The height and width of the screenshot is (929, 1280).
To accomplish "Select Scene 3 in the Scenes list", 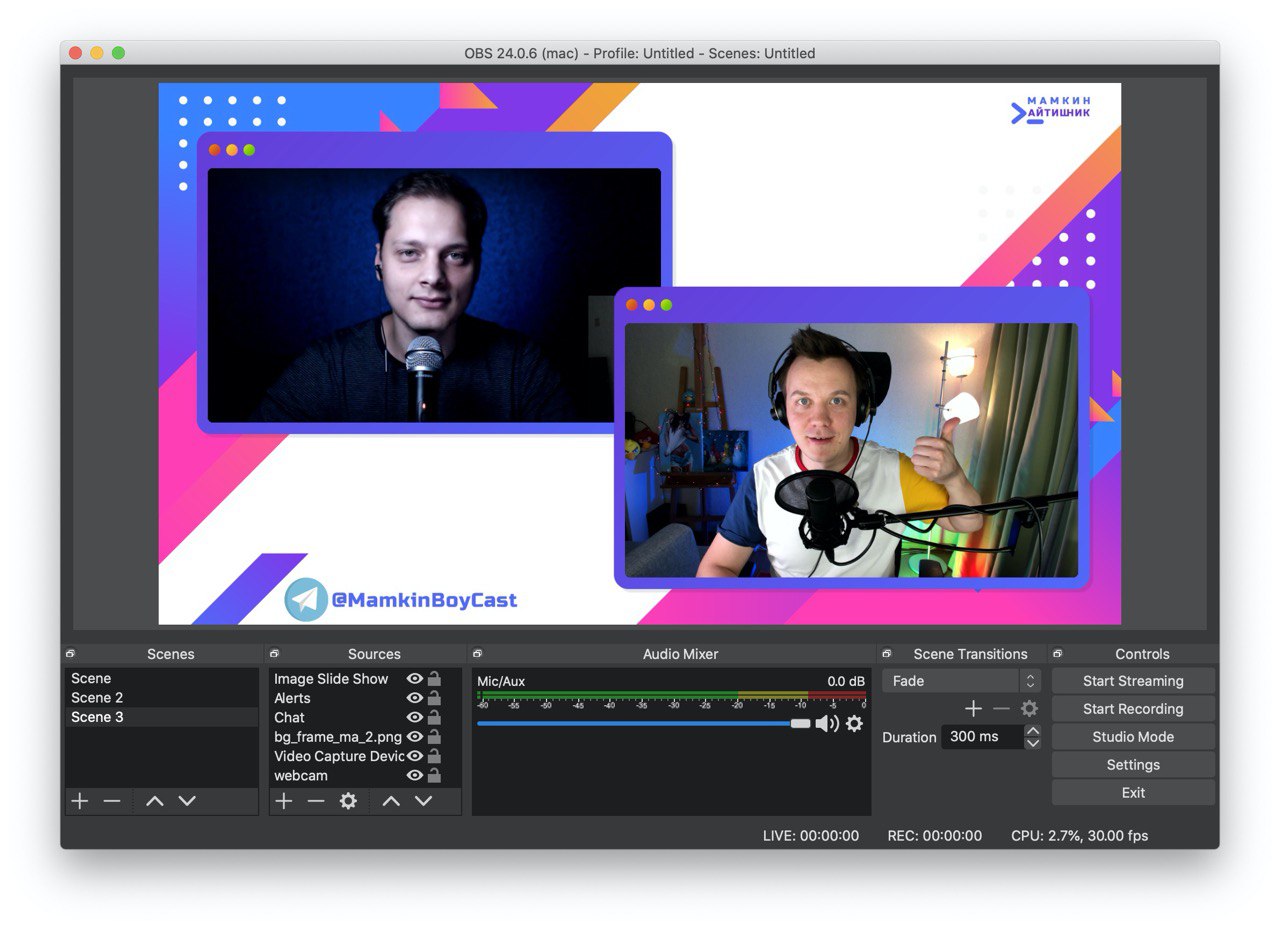I will (x=162, y=717).
